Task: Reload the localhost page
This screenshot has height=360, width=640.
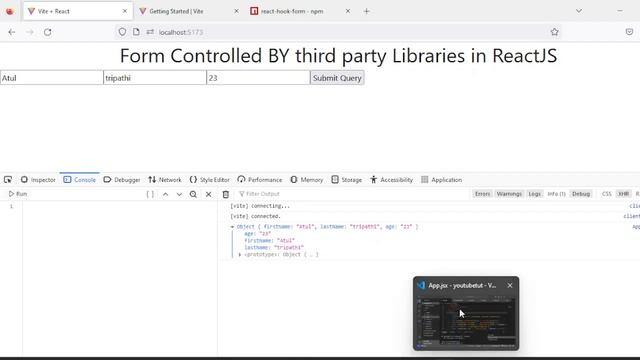Action: 47,32
